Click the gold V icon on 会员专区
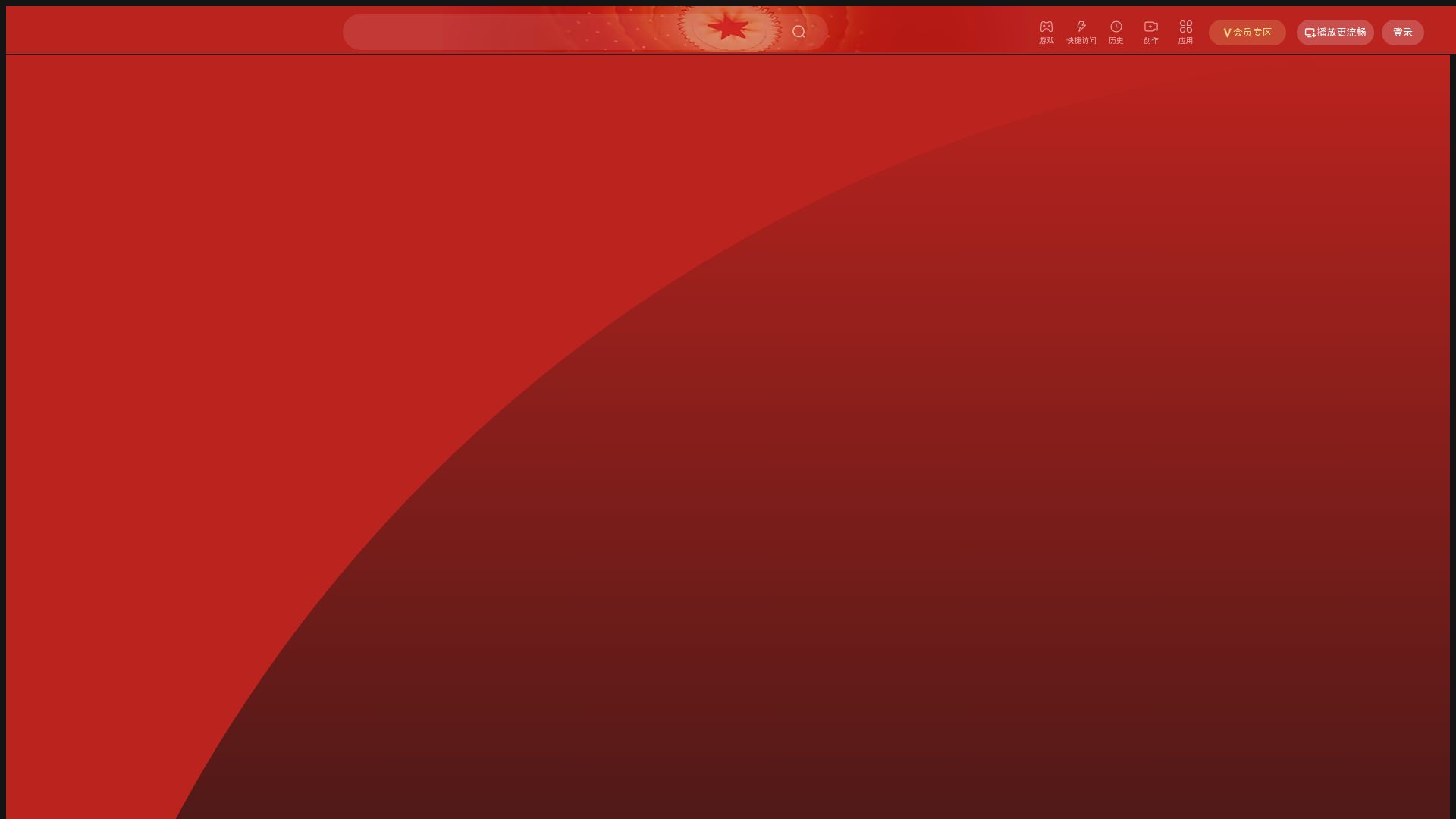Viewport: 1456px width, 819px height. pos(1227,33)
